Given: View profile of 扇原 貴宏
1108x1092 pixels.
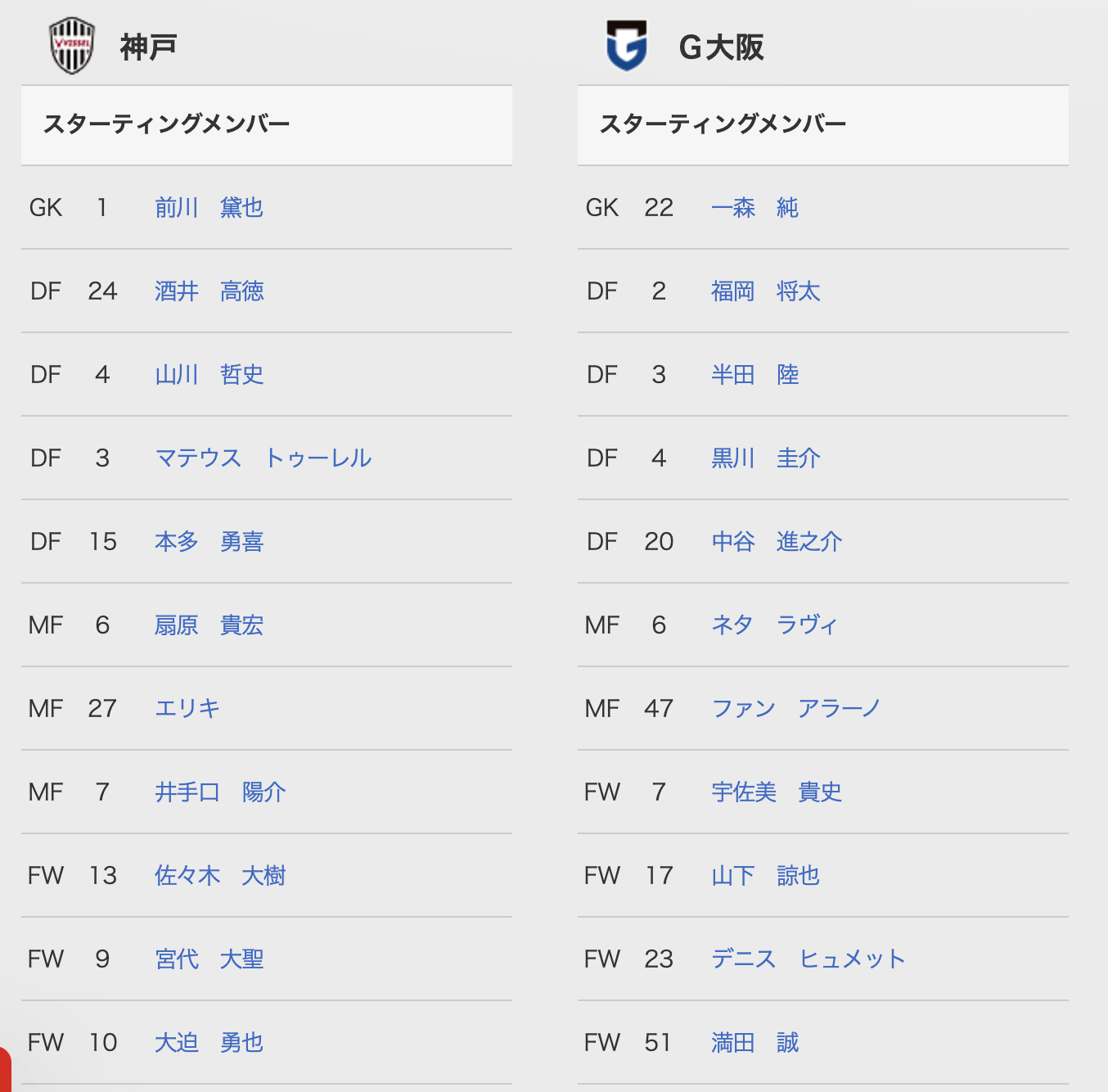Looking at the screenshot, I should point(209,625).
